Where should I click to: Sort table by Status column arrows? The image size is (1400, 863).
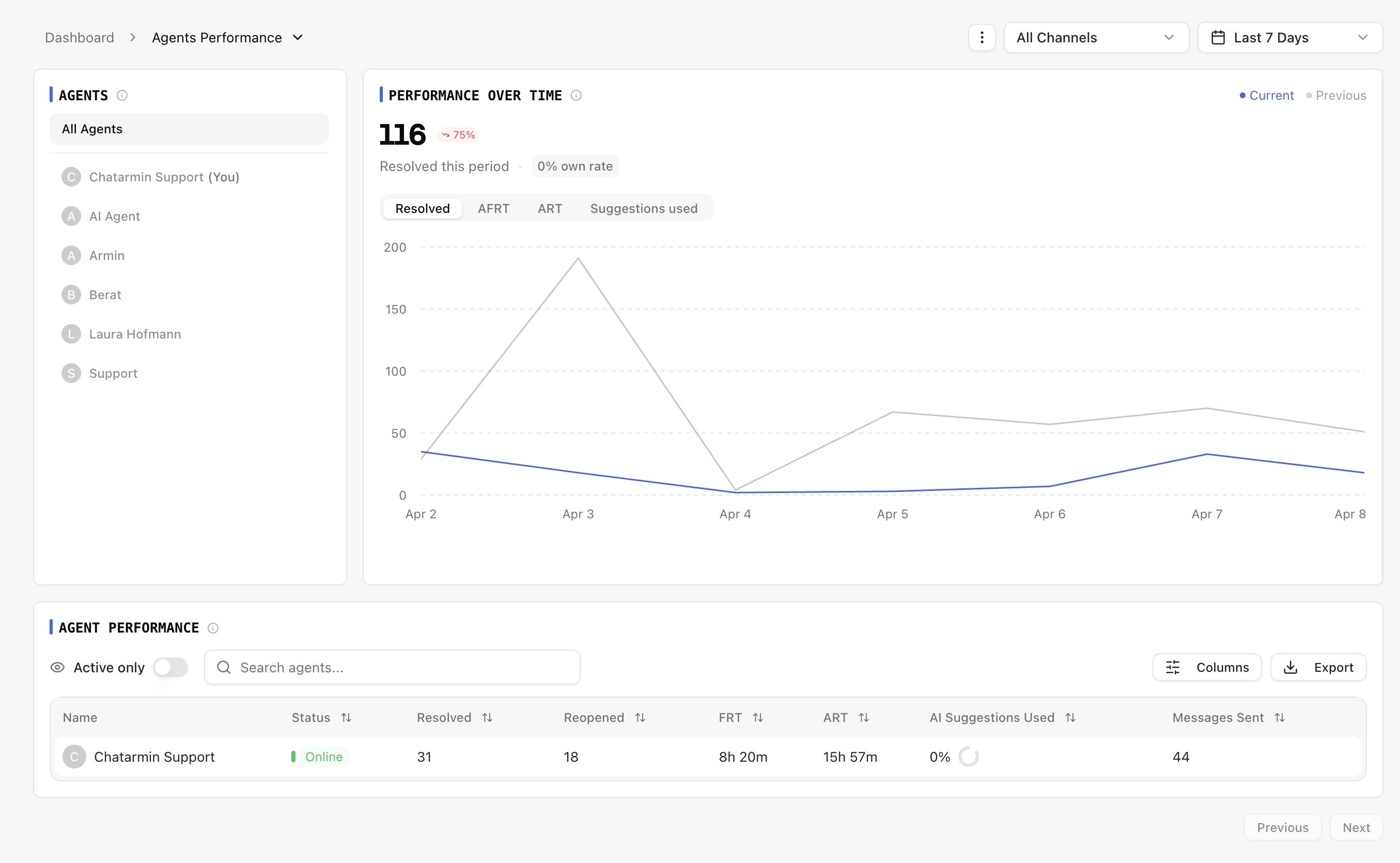click(x=346, y=717)
